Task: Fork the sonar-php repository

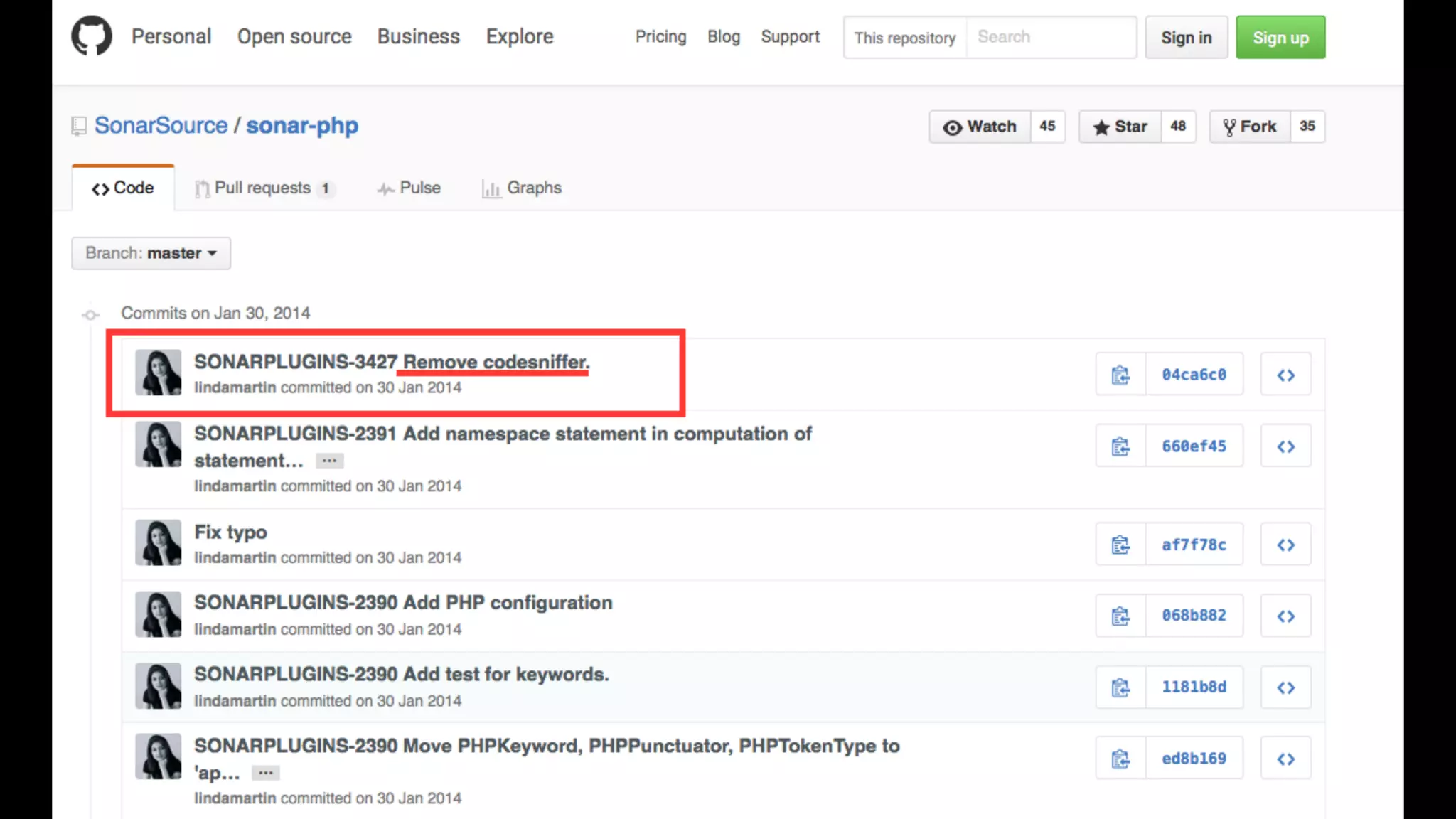Action: pyautogui.click(x=1250, y=127)
